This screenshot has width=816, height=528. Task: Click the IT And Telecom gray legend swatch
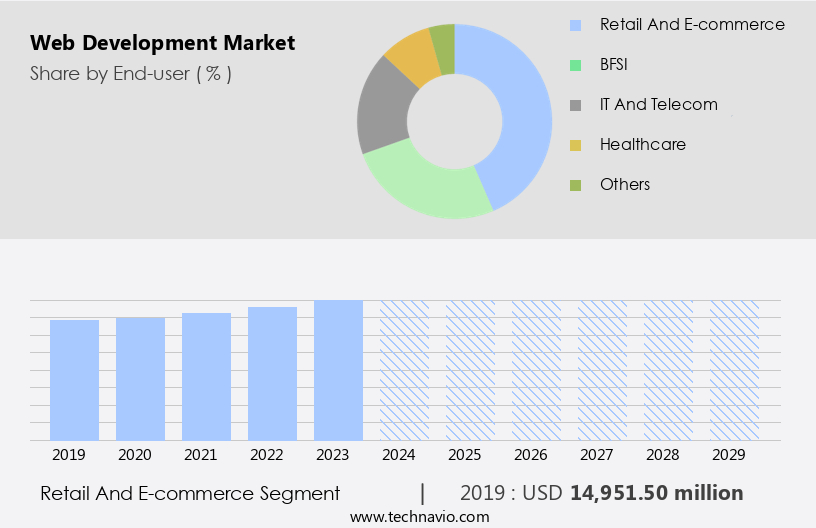[575, 105]
